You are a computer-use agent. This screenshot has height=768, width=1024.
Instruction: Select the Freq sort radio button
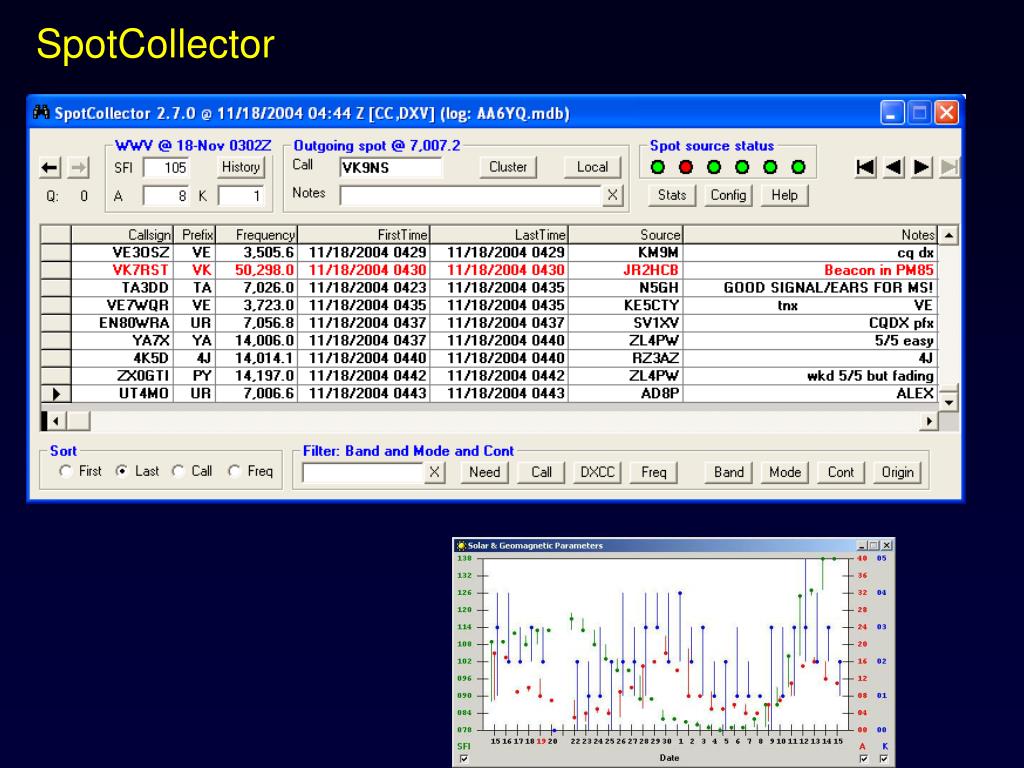pos(234,471)
